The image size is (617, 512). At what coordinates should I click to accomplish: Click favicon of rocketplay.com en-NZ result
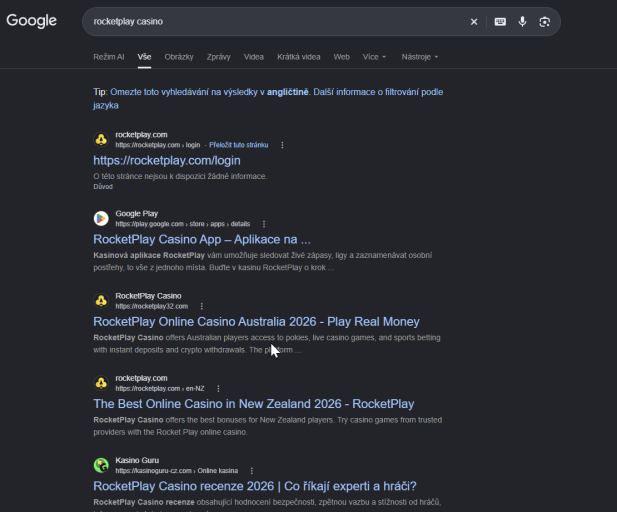pyautogui.click(x=101, y=383)
